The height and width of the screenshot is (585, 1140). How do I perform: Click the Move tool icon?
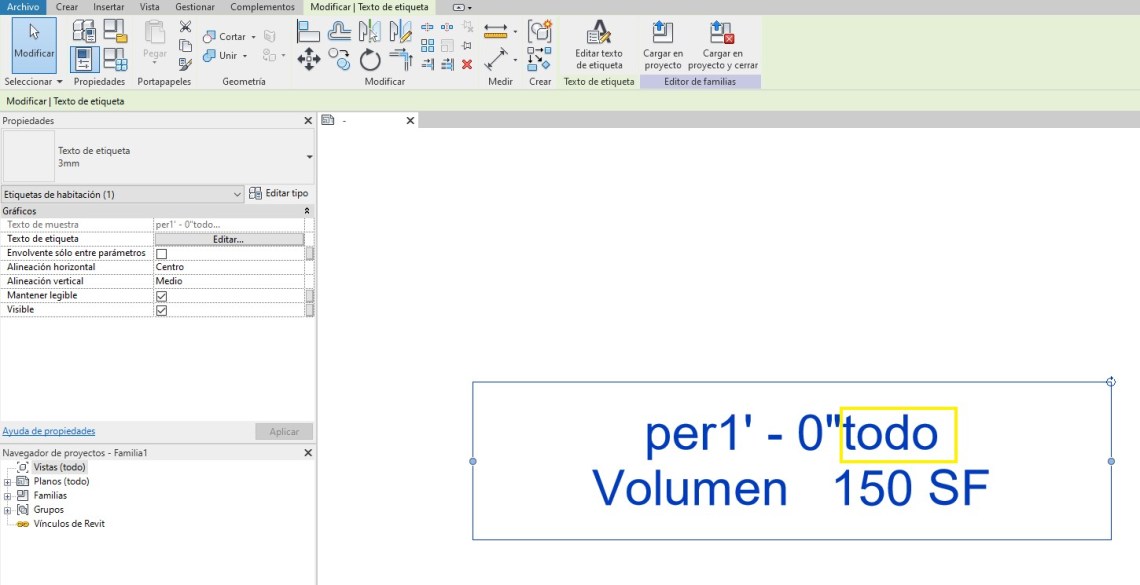pos(308,60)
